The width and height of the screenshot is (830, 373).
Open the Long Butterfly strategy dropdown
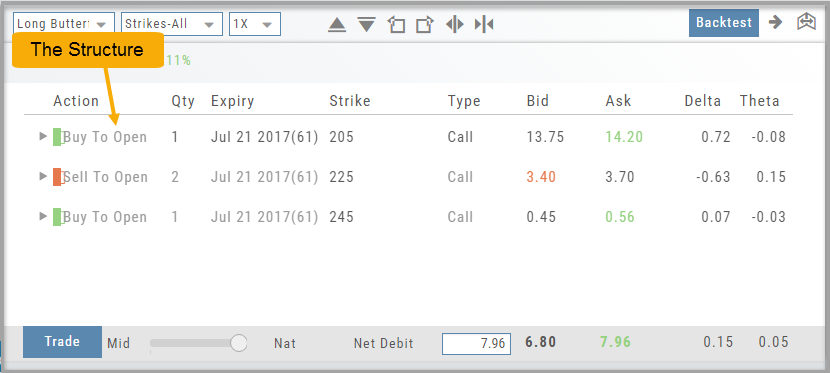click(x=64, y=24)
